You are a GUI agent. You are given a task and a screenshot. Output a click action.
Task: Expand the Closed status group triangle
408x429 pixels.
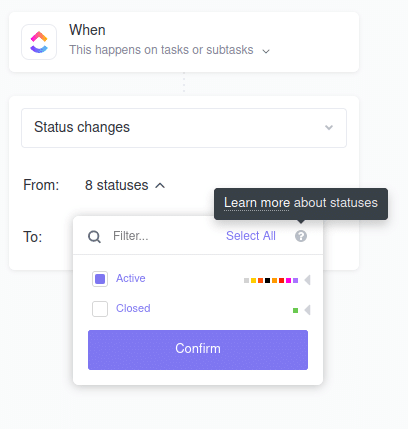307,310
